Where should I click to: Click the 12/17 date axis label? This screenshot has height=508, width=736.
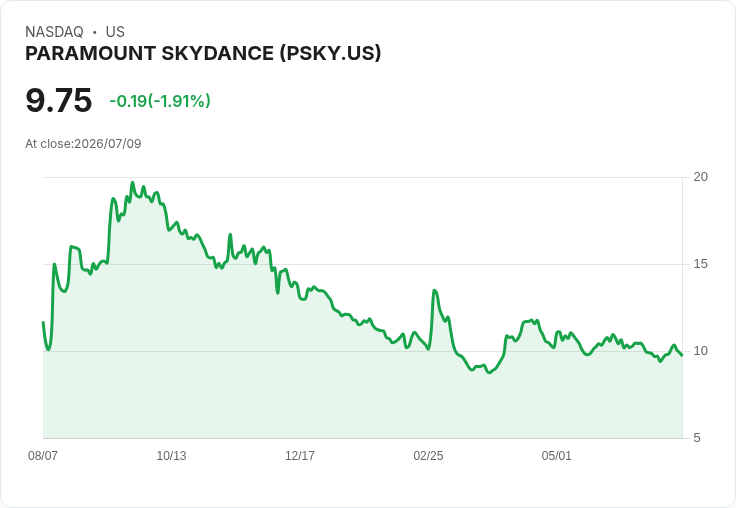click(x=300, y=455)
